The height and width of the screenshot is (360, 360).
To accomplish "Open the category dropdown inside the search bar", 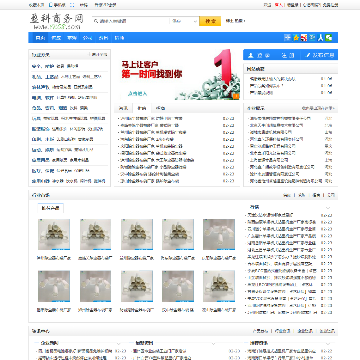I will tap(185, 21).
